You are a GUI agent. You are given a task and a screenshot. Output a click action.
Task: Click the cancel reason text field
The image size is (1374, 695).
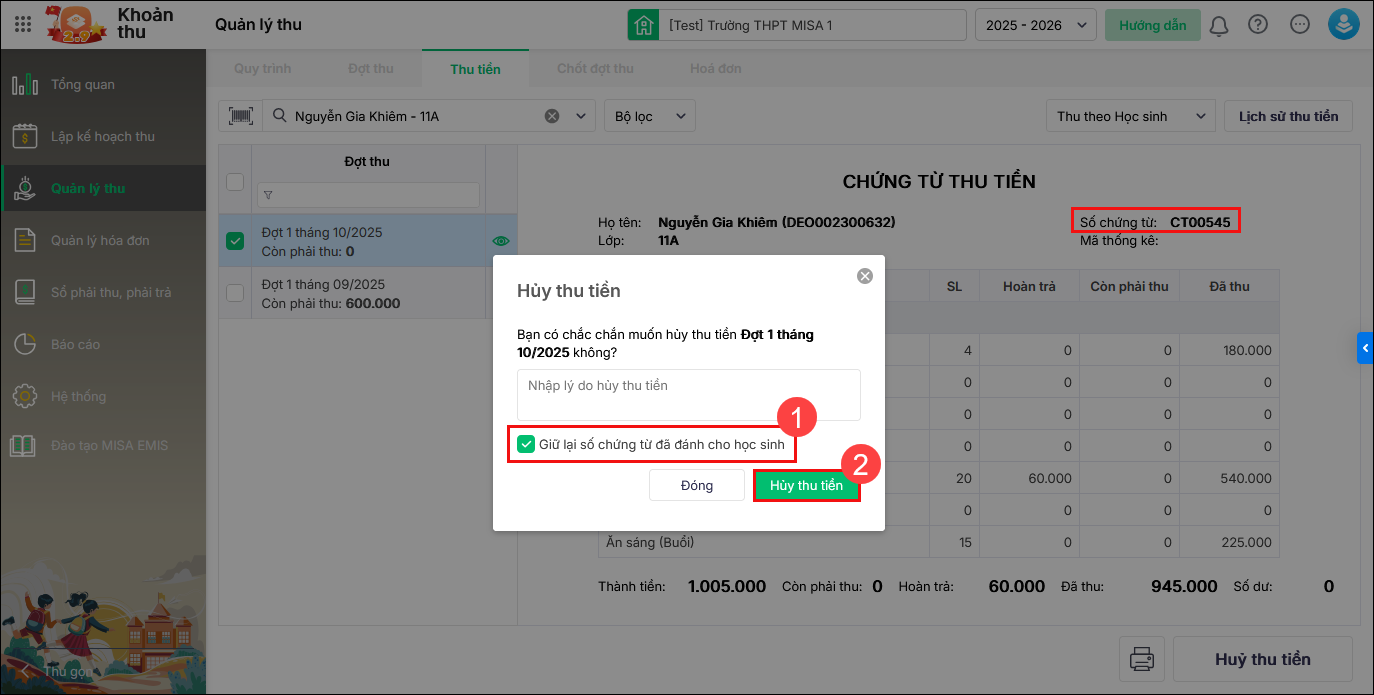tap(689, 395)
